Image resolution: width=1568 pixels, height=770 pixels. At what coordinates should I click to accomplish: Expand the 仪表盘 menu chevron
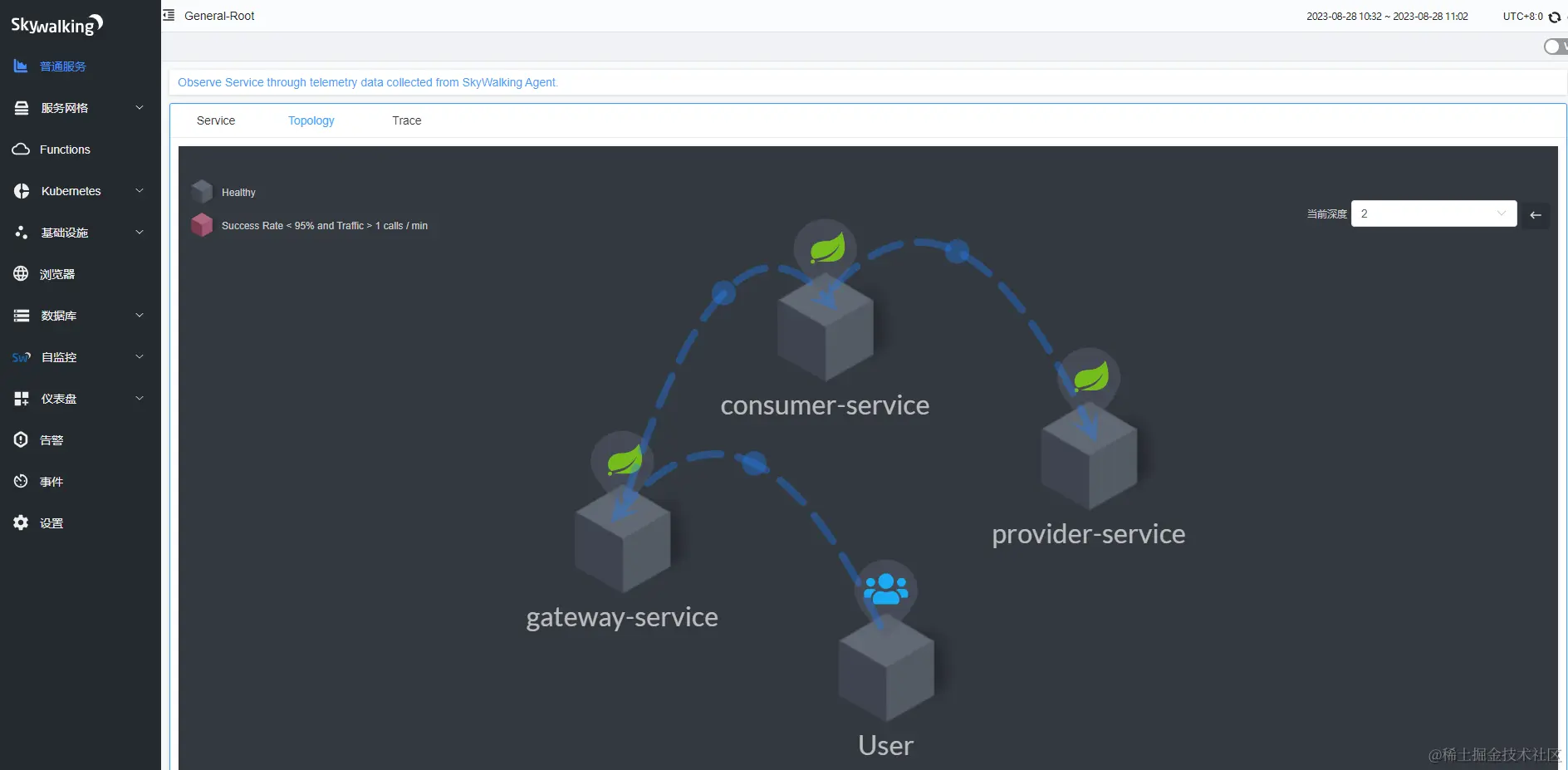point(140,398)
